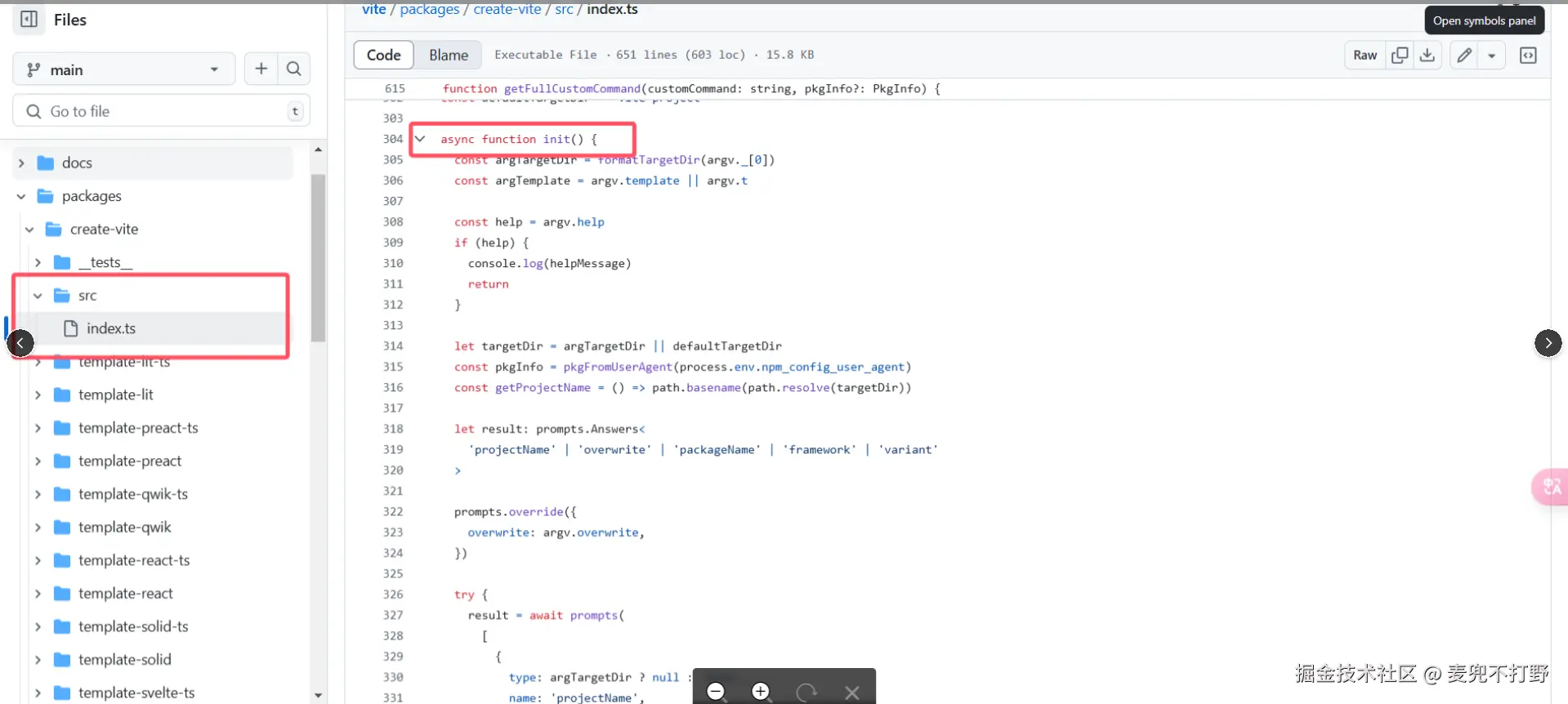Go to the previous image arrow

20,343
